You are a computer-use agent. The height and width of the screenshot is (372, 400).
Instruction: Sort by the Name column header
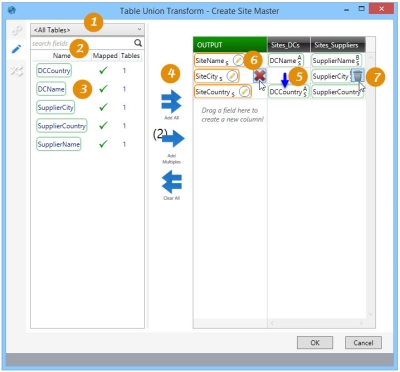tap(61, 56)
